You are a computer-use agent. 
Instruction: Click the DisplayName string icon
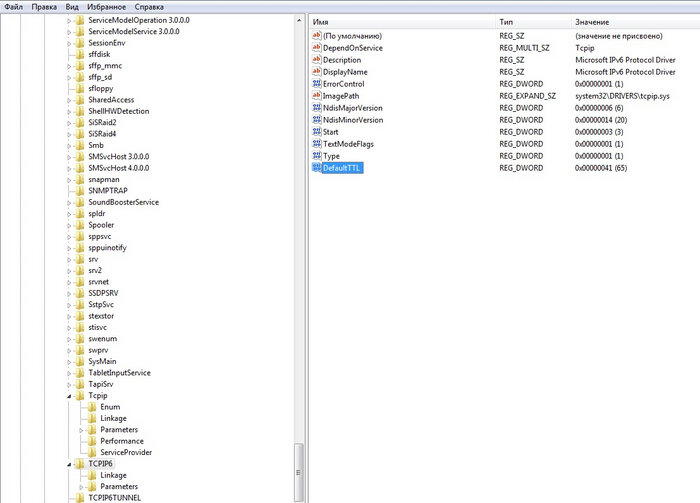click(x=317, y=71)
